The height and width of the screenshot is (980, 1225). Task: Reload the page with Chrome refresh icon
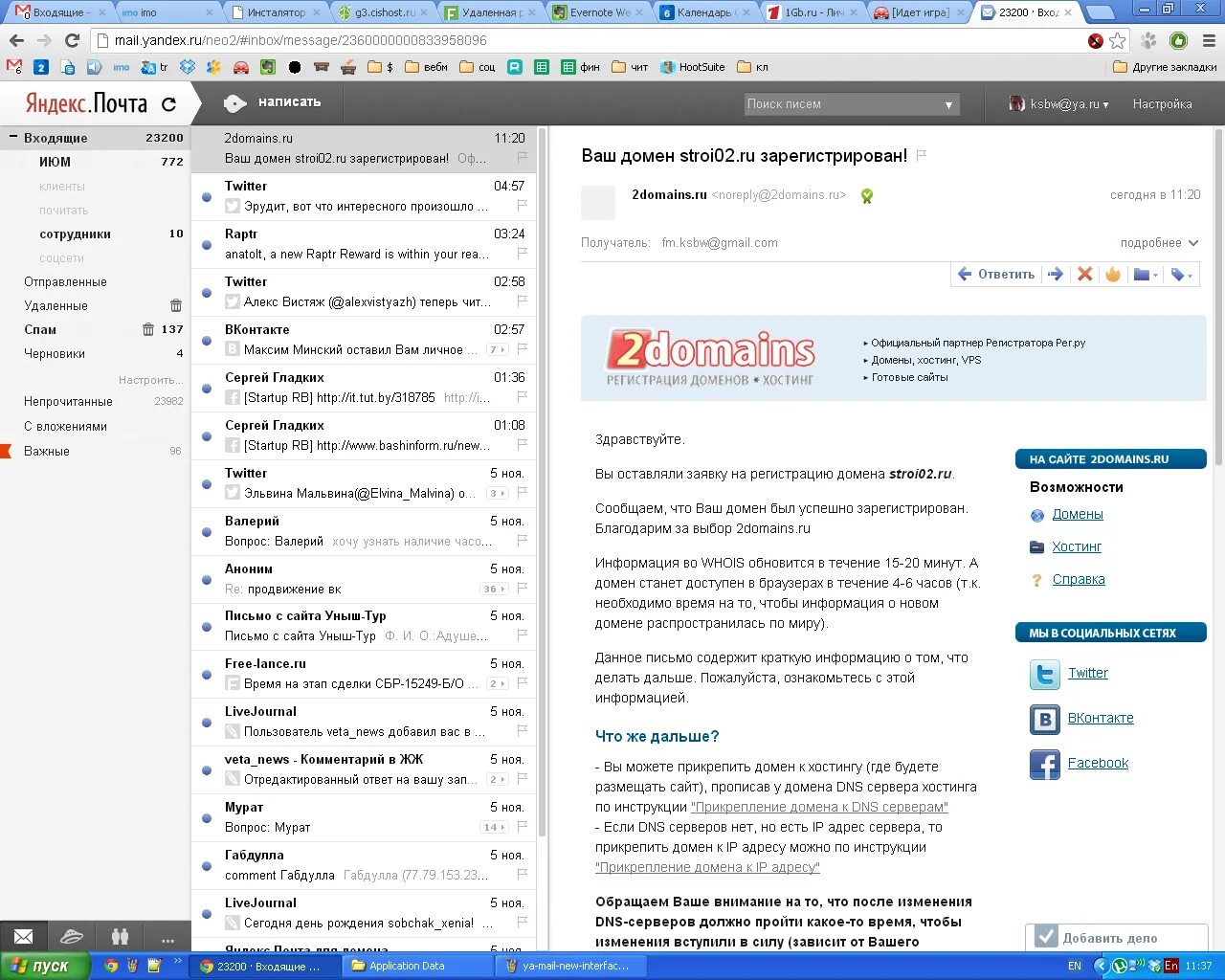tap(72, 41)
